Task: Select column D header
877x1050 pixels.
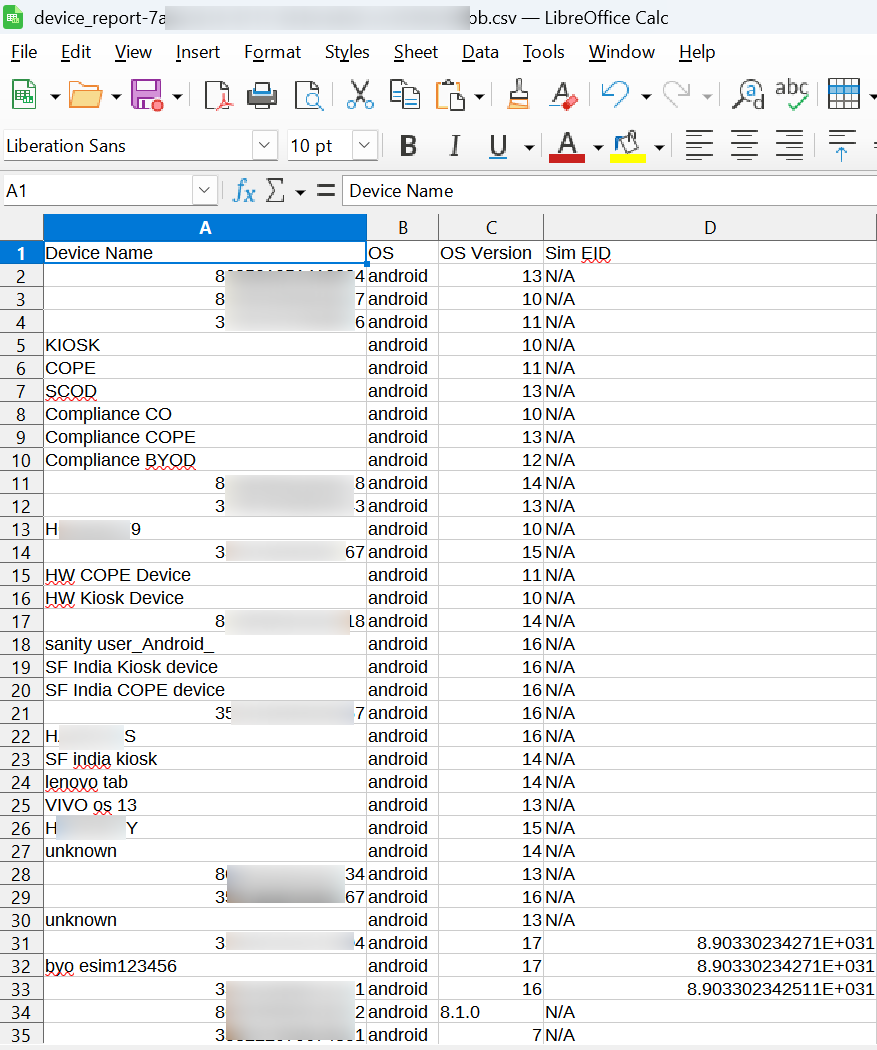Action: (710, 228)
